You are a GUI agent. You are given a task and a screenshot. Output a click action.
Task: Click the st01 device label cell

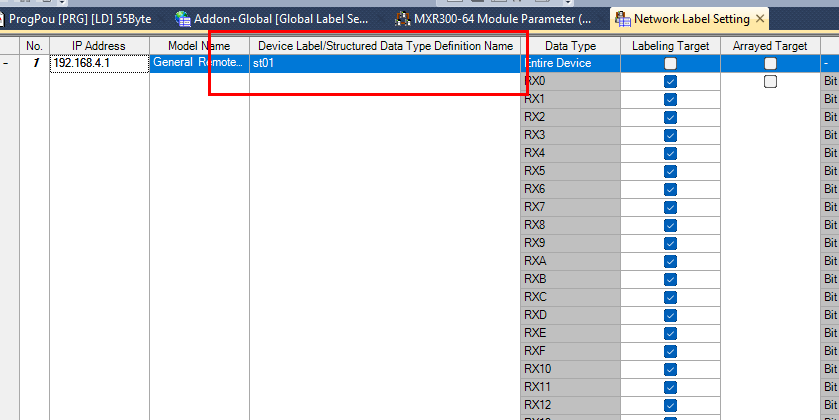click(x=384, y=63)
